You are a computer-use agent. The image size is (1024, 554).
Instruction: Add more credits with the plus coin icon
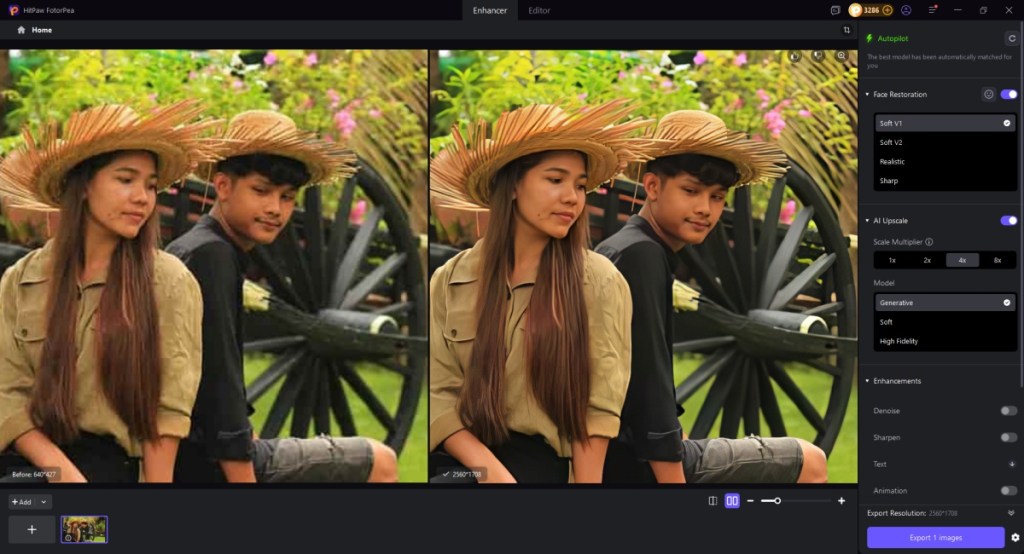887,10
